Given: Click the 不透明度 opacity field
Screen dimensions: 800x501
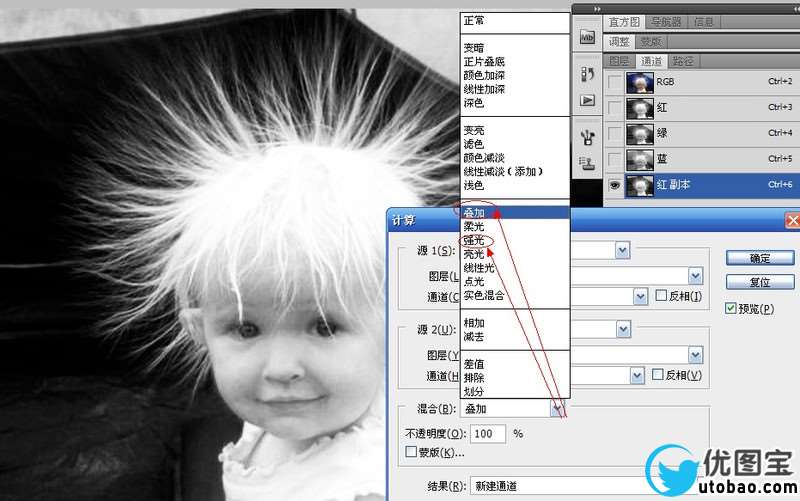Looking at the screenshot, I should pyautogui.click(x=488, y=434).
